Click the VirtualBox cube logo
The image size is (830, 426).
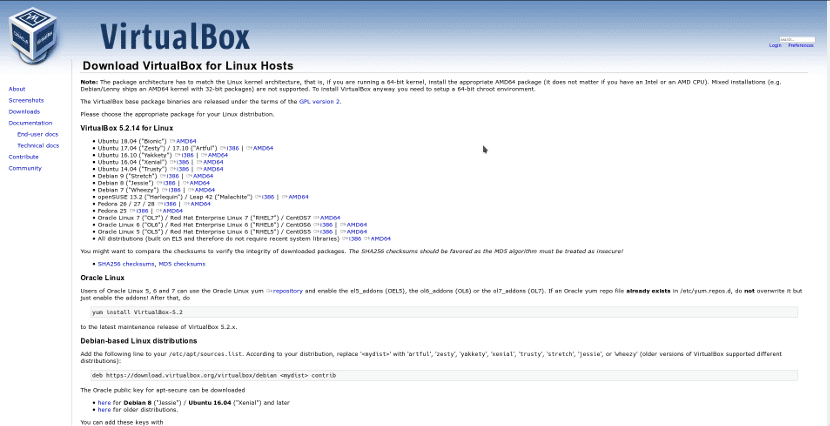[34, 36]
